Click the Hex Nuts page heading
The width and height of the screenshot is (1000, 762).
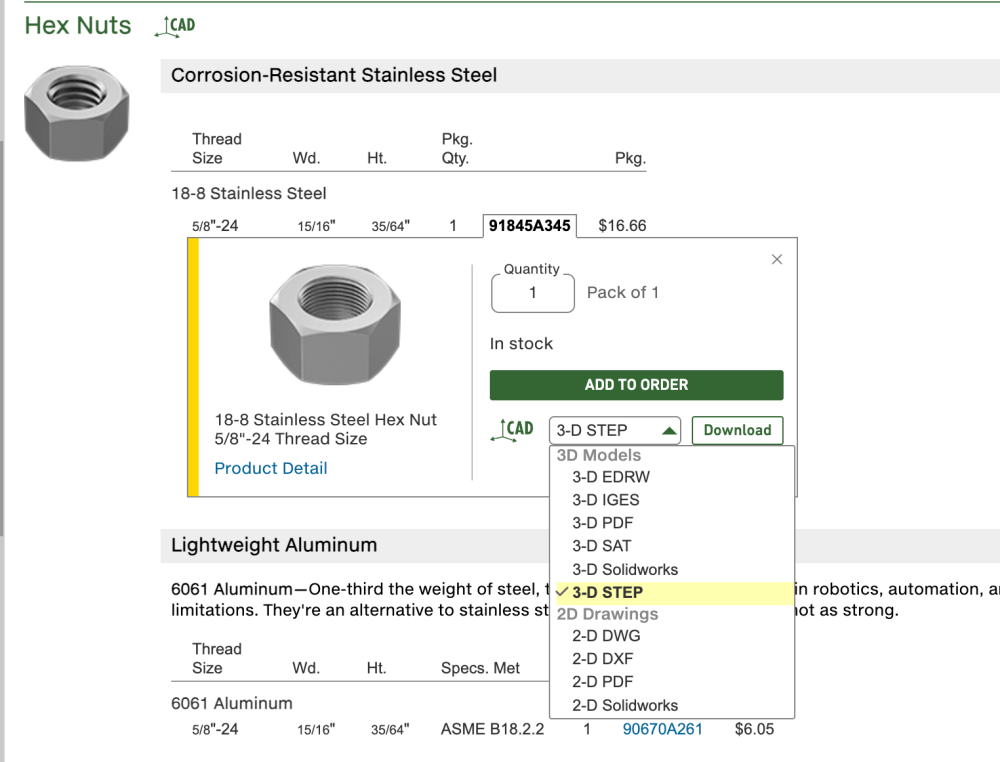click(x=78, y=26)
